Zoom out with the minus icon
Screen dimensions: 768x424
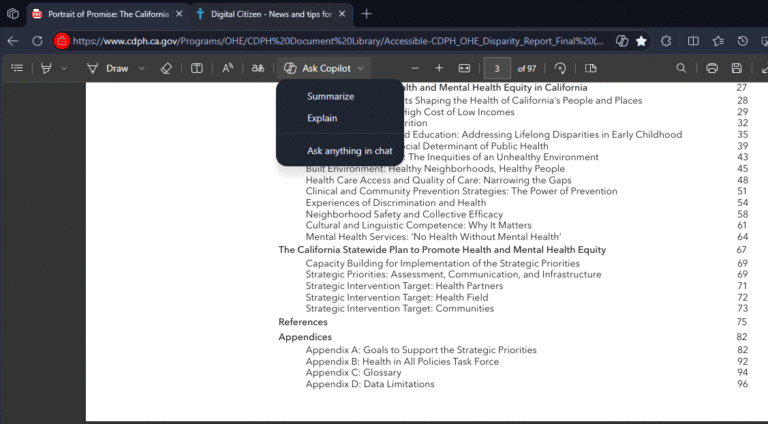coord(415,68)
